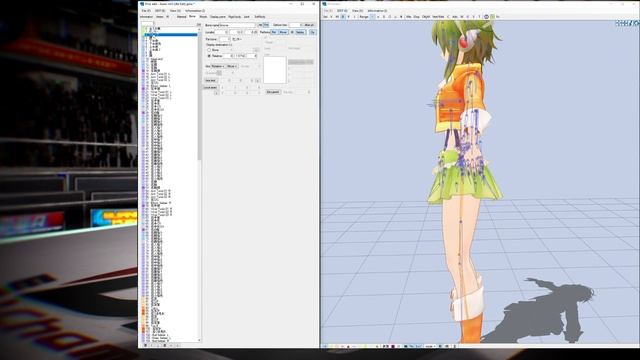
Task: Toggle the Op performance button
Action: tap(313, 32)
